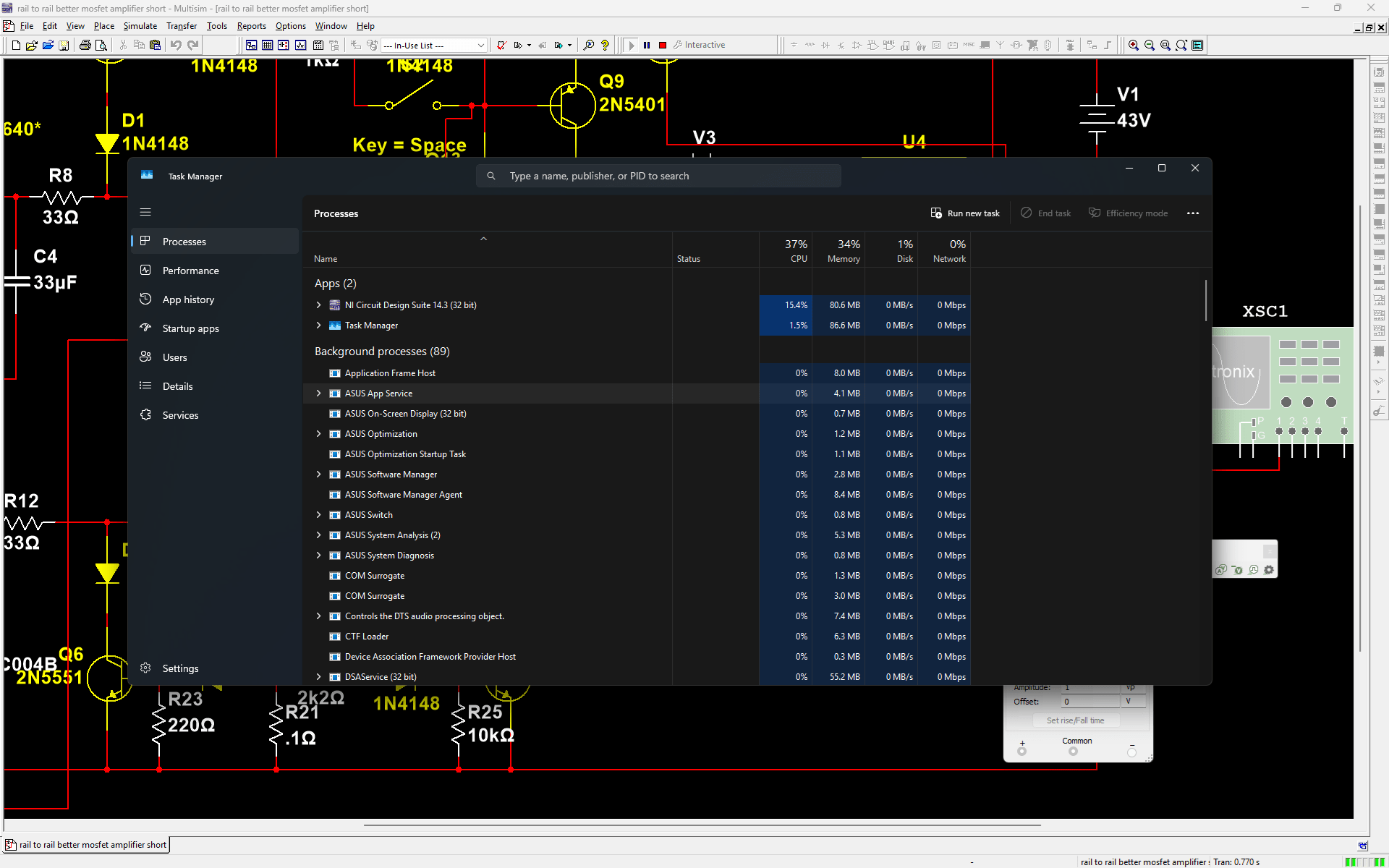The height and width of the screenshot is (868, 1389).
Task: Expand NI Circuit Design Suite 14.3 process
Action: click(318, 305)
